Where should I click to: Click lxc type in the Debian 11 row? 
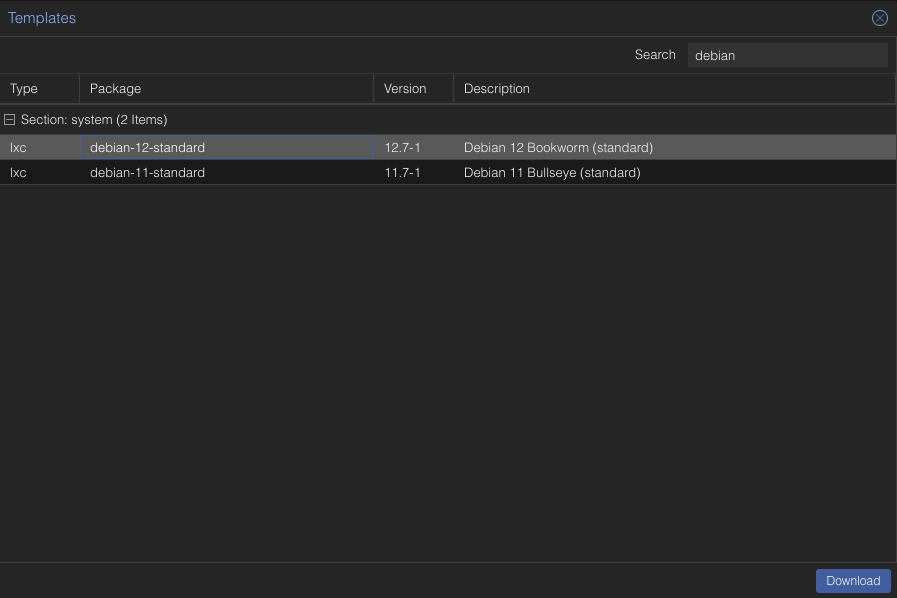18,173
